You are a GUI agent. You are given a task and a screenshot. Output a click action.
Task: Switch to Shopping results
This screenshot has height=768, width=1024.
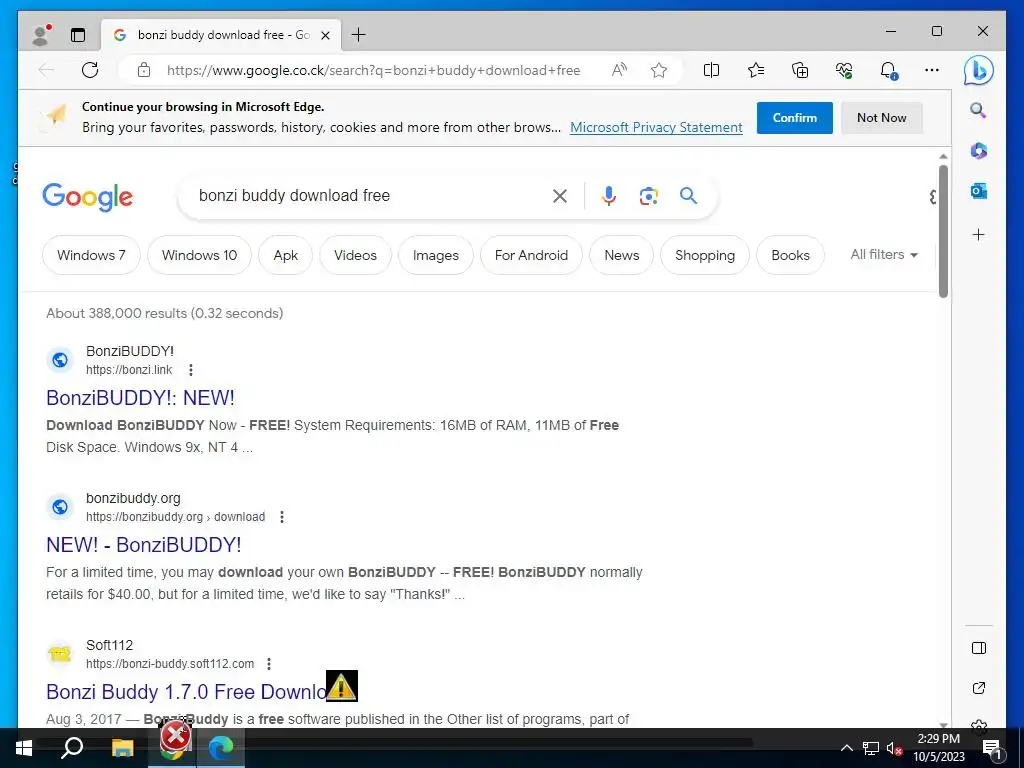click(x=705, y=255)
